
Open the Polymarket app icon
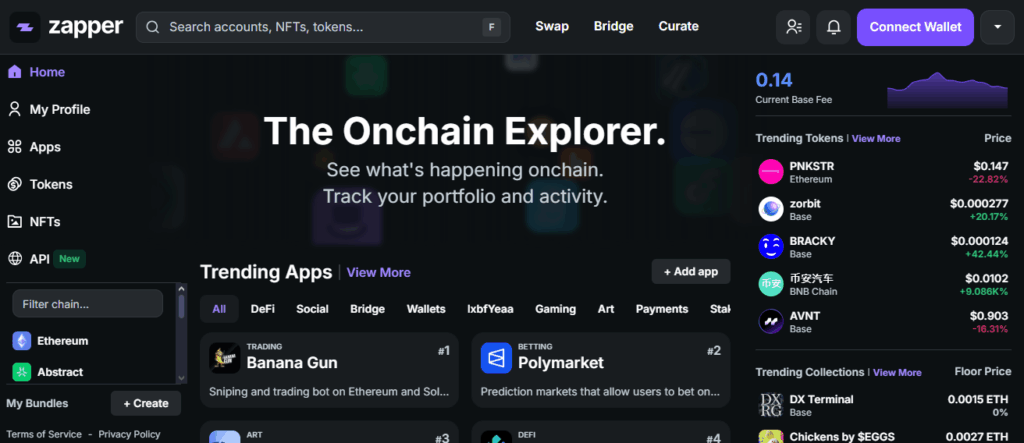tap(496, 357)
